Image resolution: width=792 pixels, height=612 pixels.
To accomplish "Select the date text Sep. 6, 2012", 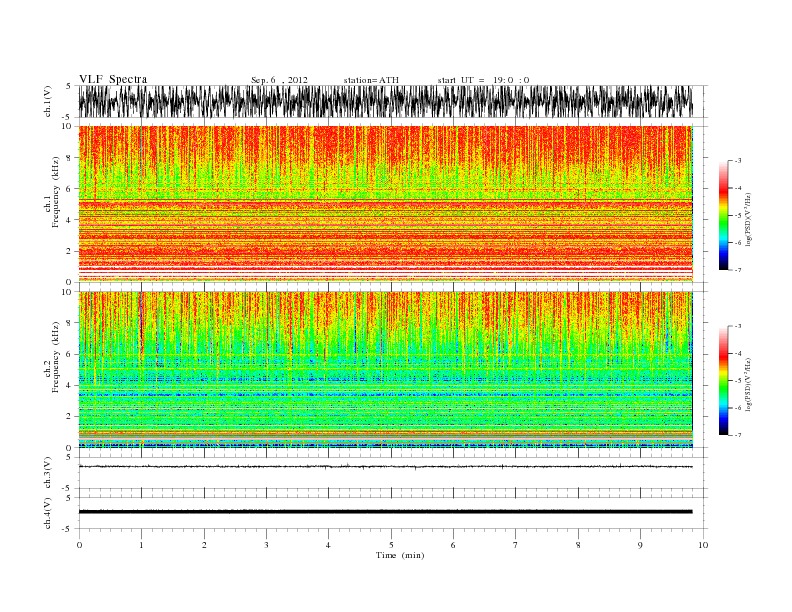I will [279, 80].
